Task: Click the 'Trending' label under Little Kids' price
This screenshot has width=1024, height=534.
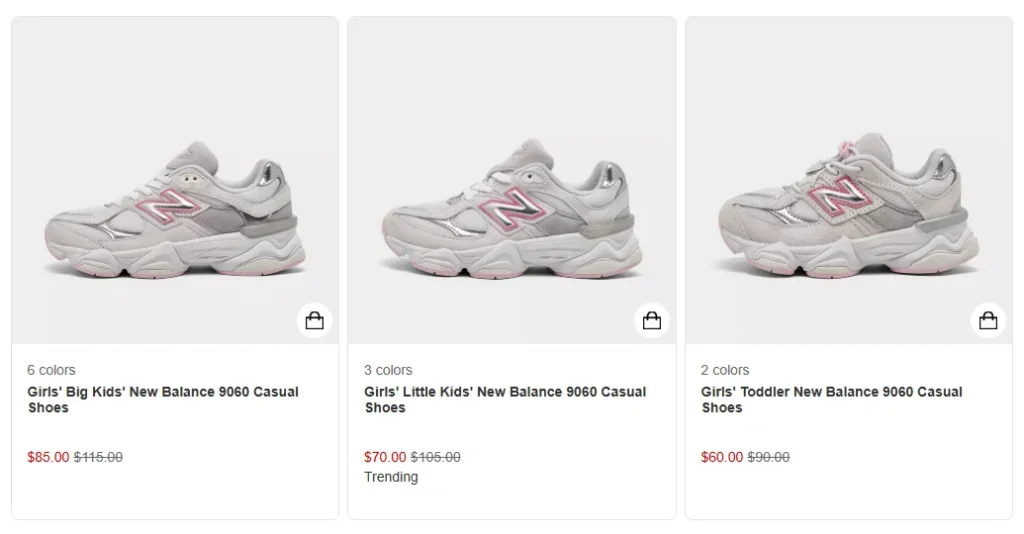Action: pos(391,477)
